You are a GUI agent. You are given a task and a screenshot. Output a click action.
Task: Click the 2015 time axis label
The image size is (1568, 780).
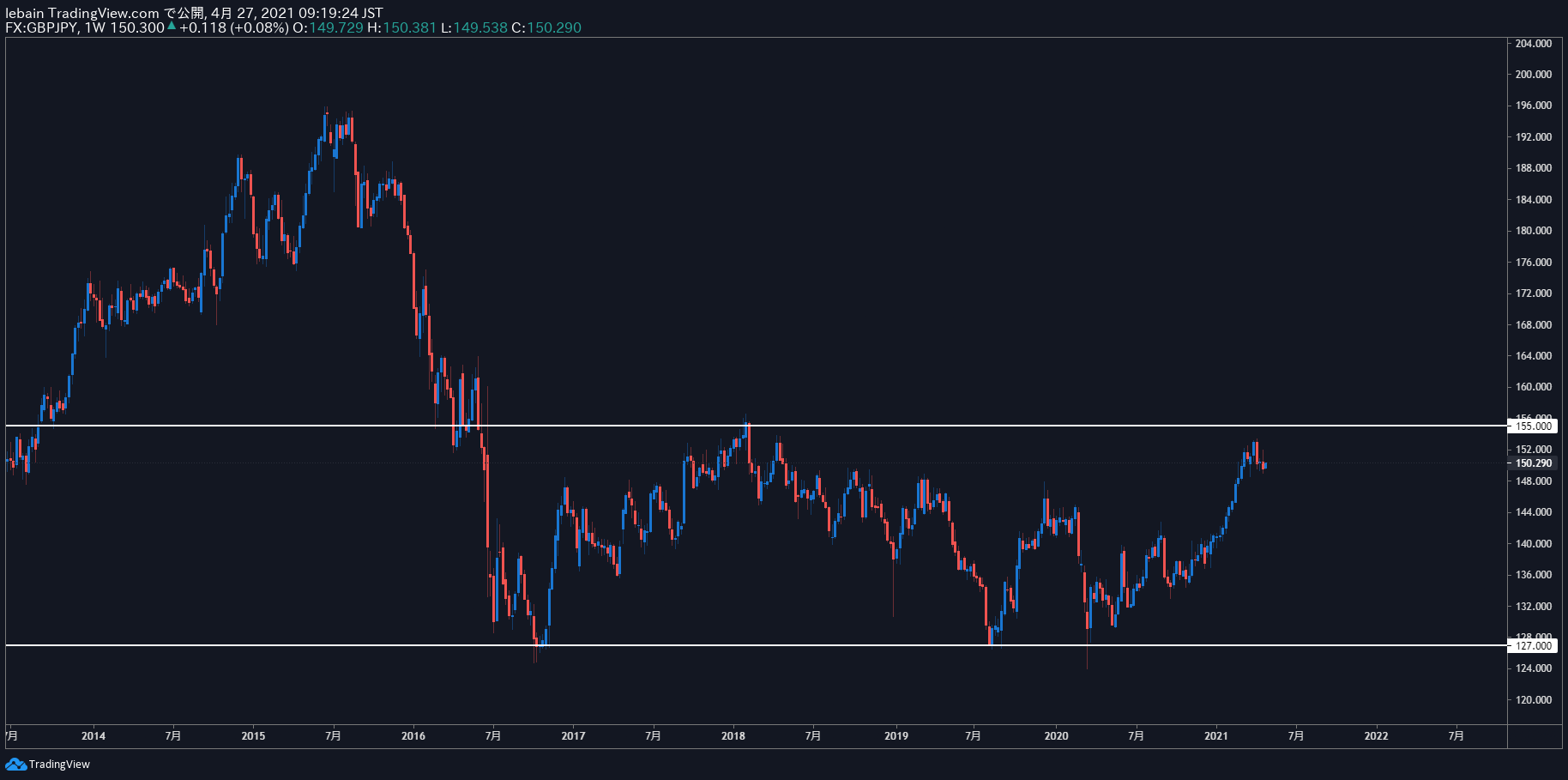coord(253,736)
